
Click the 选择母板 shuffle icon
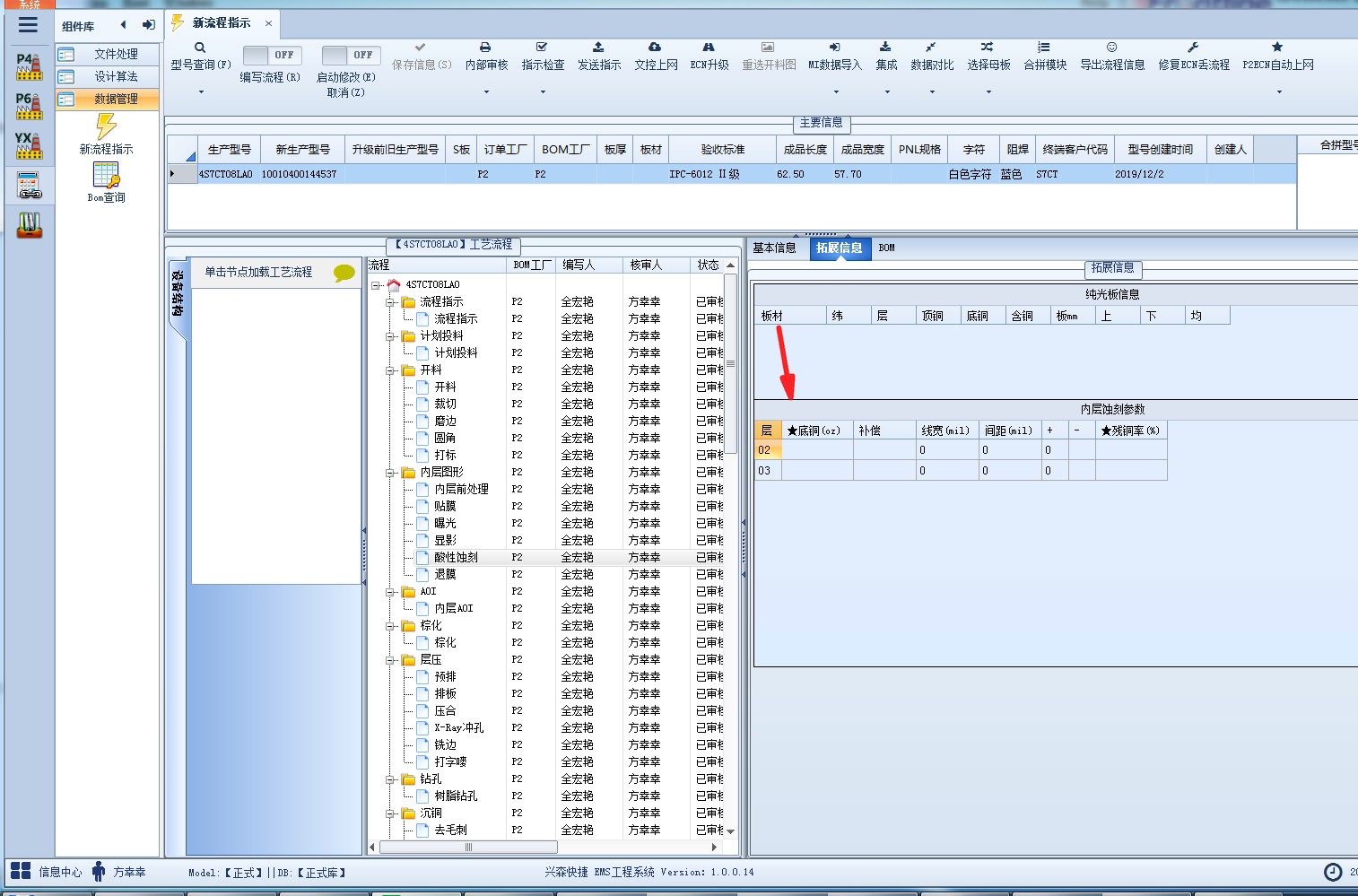pos(987,47)
